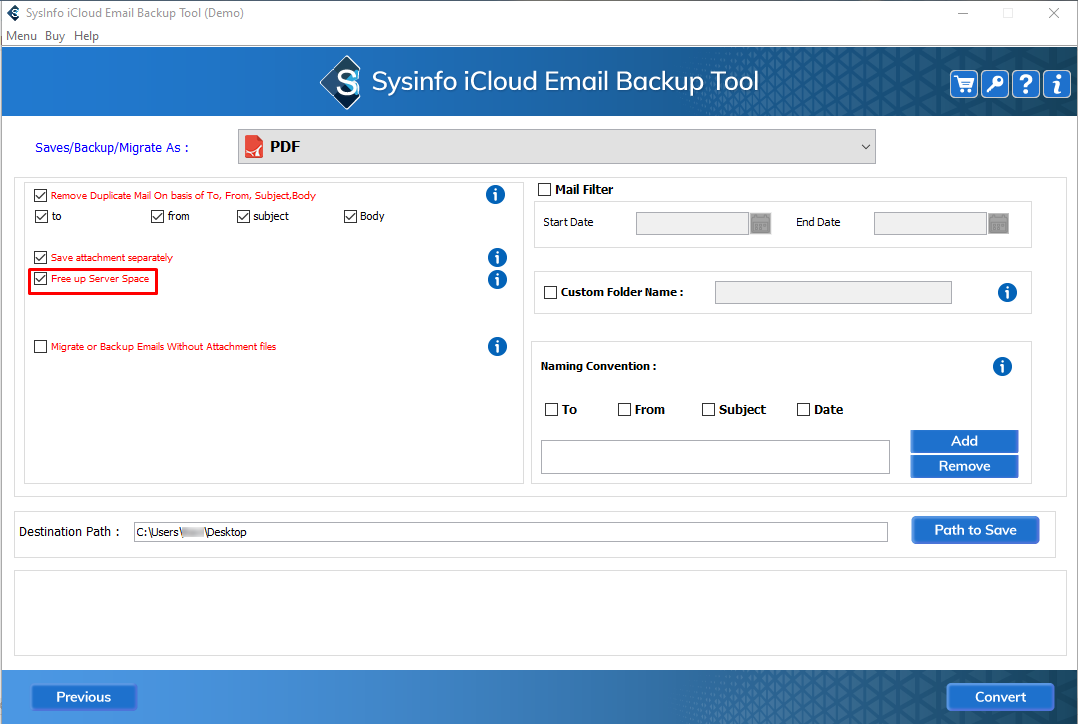Click the Destination Path text field
This screenshot has height=724, width=1078.
click(x=510, y=532)
